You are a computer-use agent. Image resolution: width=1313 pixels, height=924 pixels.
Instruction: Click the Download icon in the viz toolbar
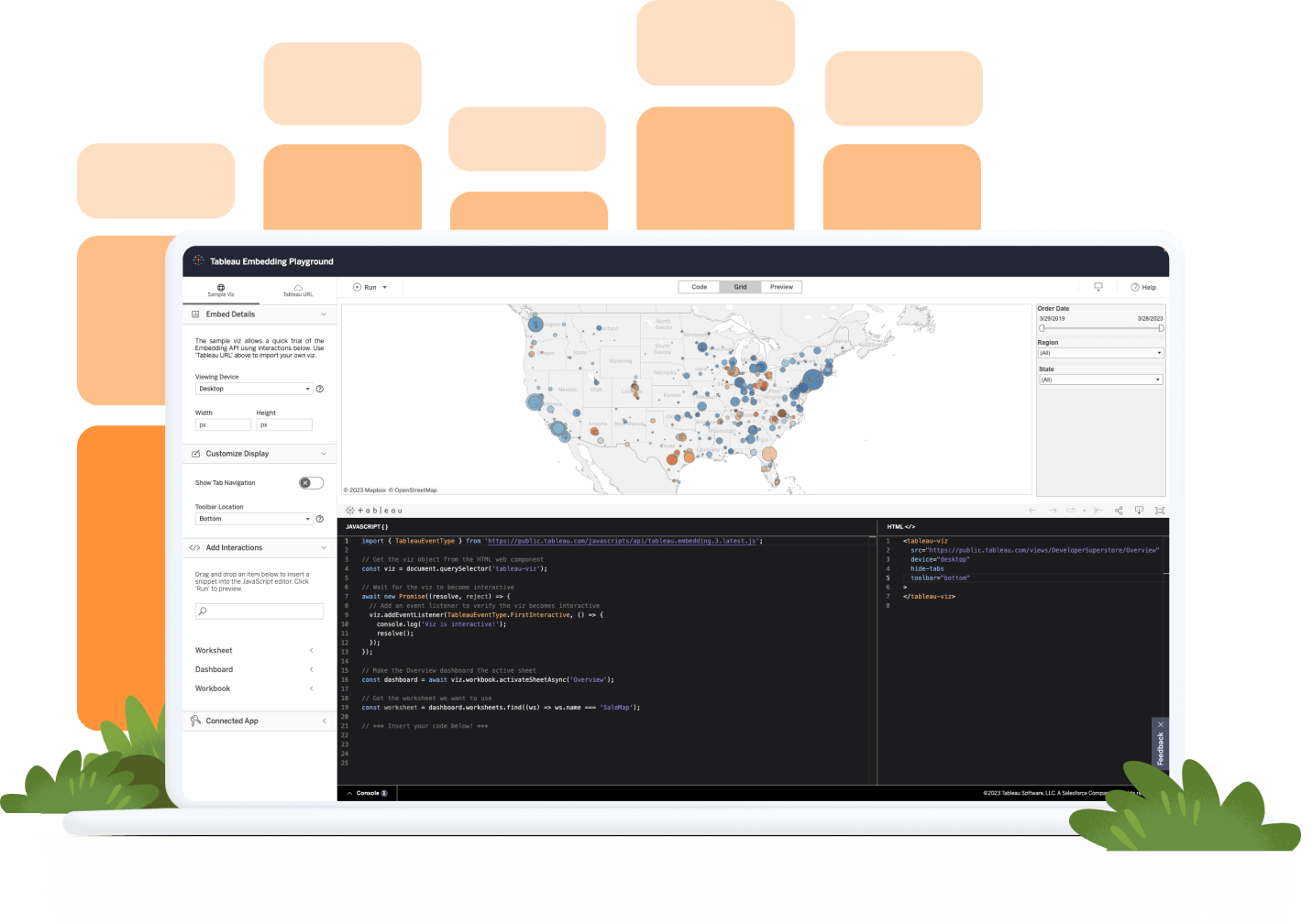coord(1139,511)
